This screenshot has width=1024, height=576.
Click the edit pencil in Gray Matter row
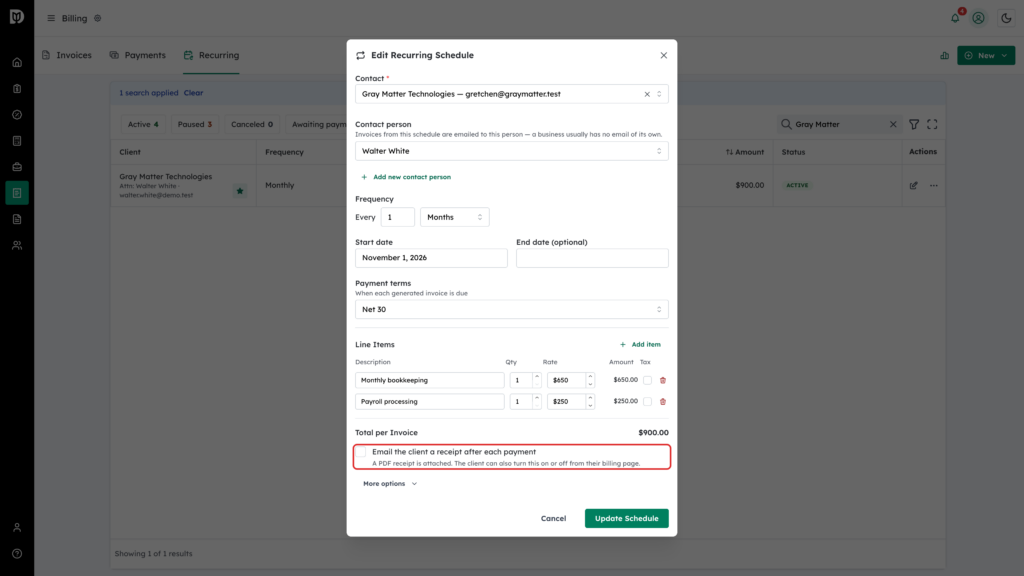[914, 185]
